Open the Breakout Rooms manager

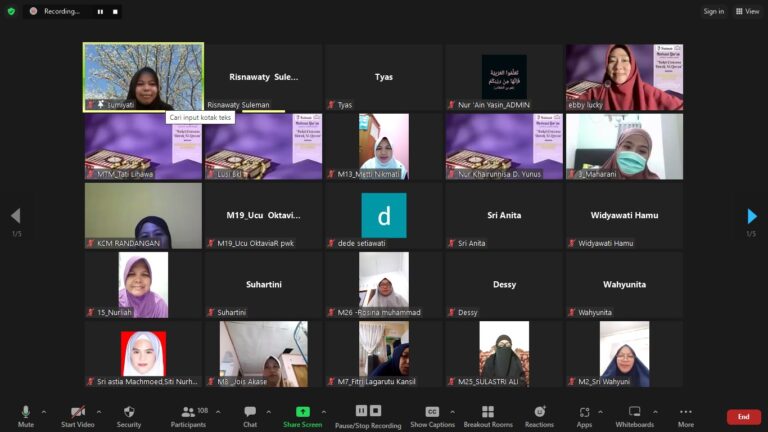click(488, 417)
